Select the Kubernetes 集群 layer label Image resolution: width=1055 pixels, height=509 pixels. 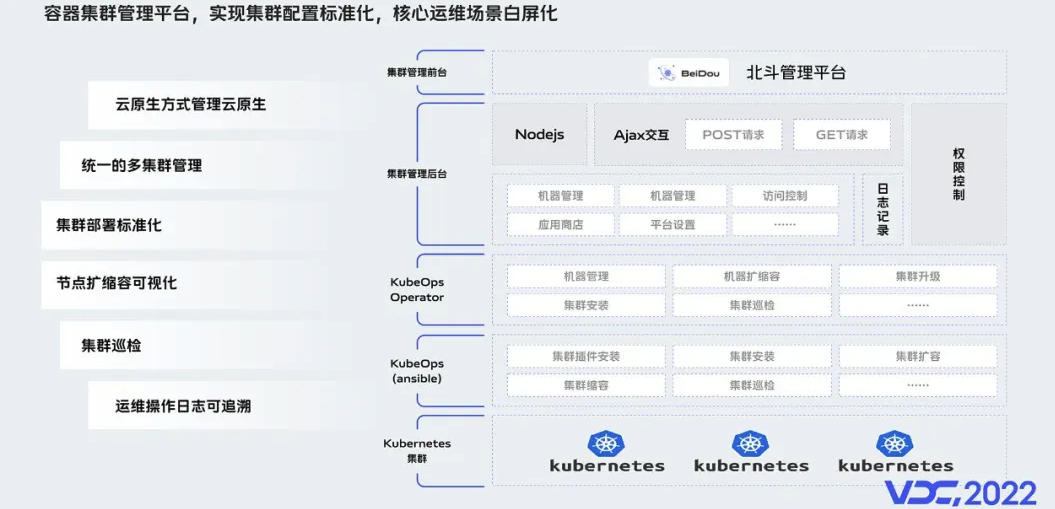click(416, 451)
